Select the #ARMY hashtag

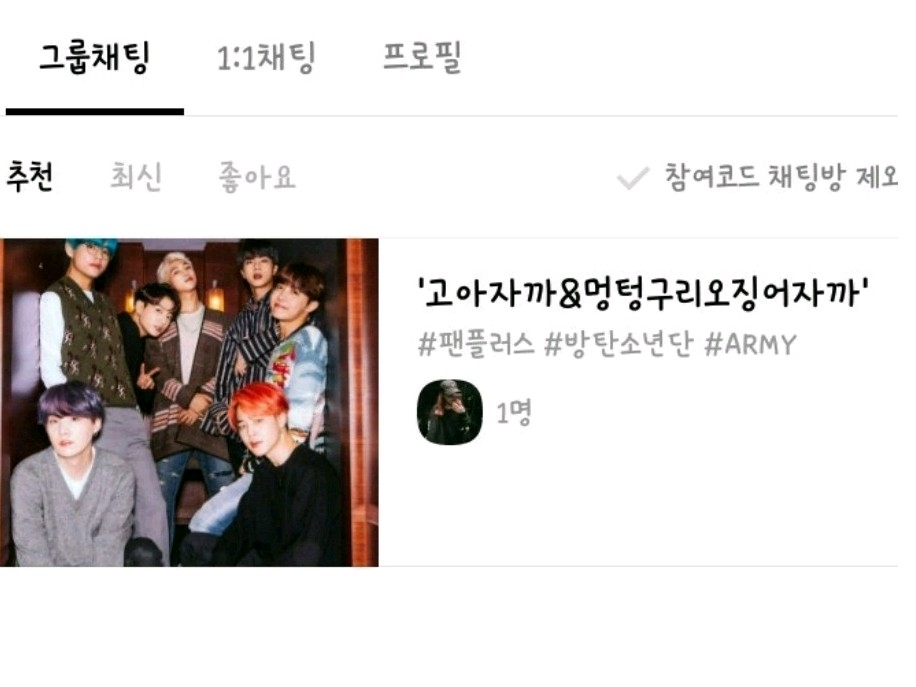(x=751, y=344)
